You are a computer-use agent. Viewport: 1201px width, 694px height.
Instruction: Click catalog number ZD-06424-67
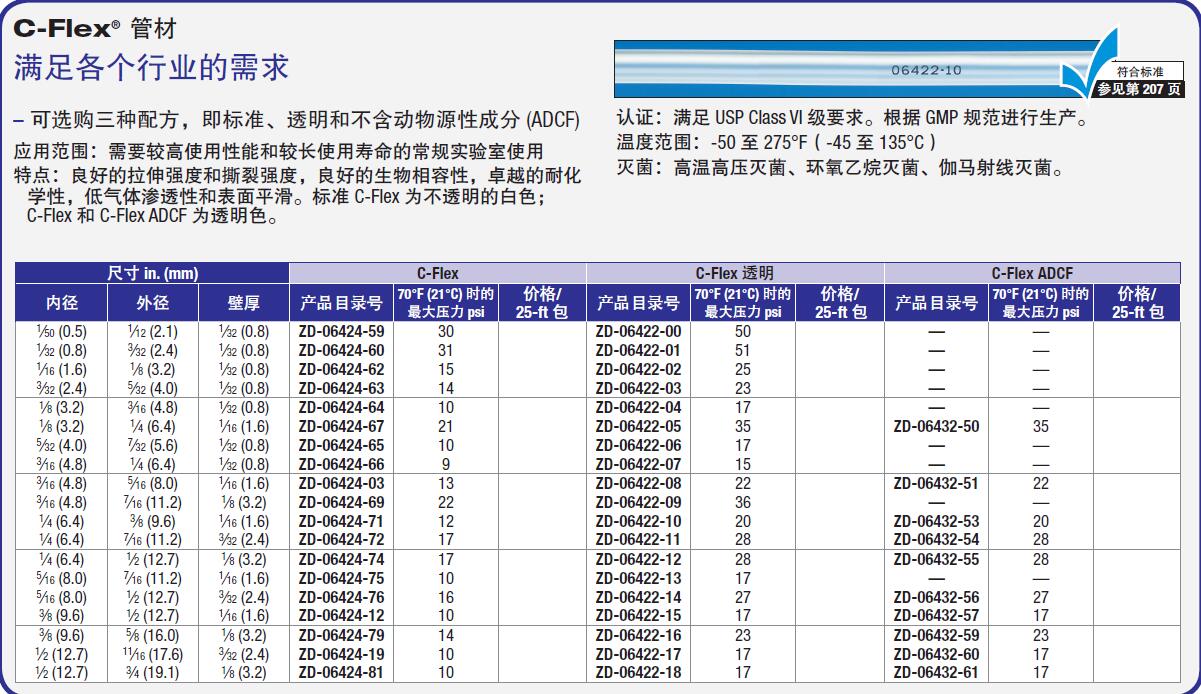tap(341, 426)
